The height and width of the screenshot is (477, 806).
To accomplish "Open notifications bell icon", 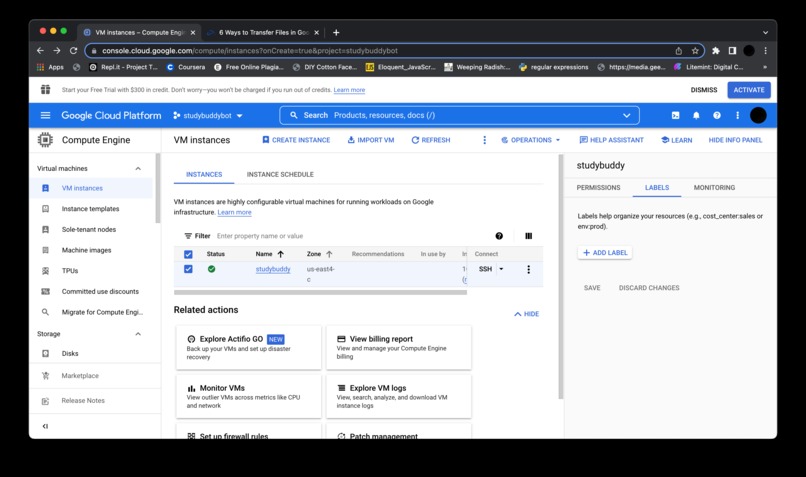I will click(696, 115).
